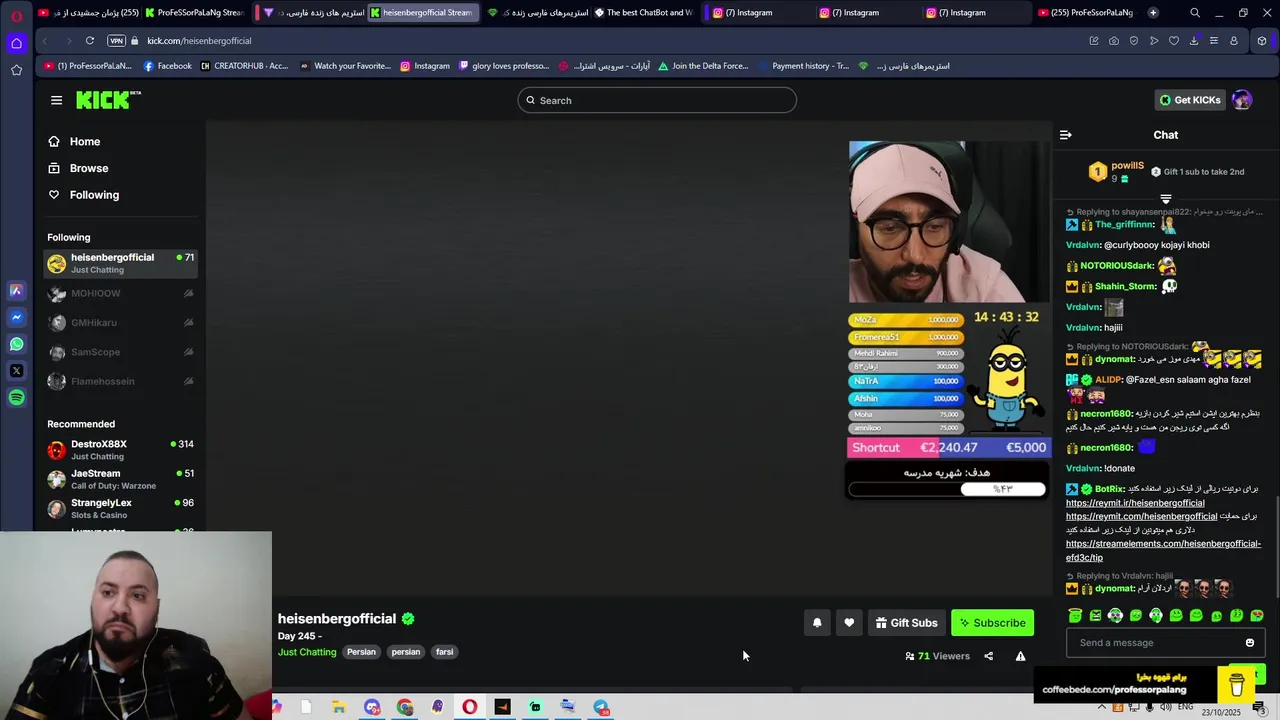Screen dimensions: 1280x720
Task: Open Spotify in Opera sidebar
Action: pos(16,398)
